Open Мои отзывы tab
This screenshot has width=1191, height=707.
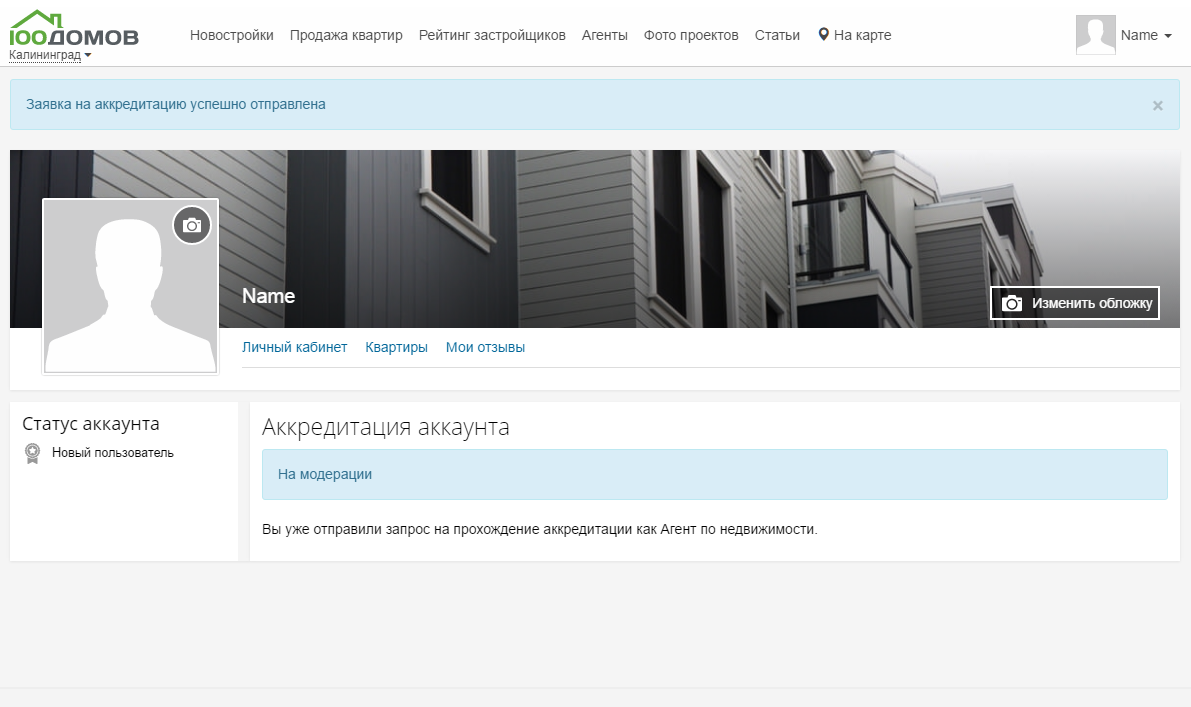coord(485,347)
